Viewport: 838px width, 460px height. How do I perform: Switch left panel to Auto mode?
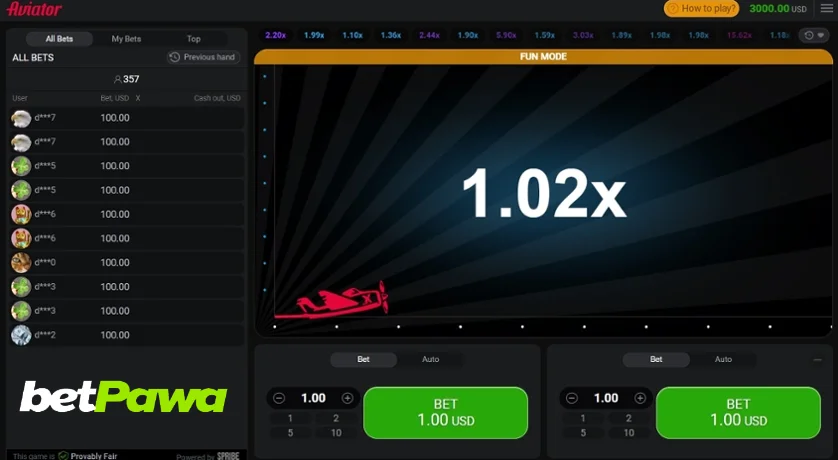[430, 359]
